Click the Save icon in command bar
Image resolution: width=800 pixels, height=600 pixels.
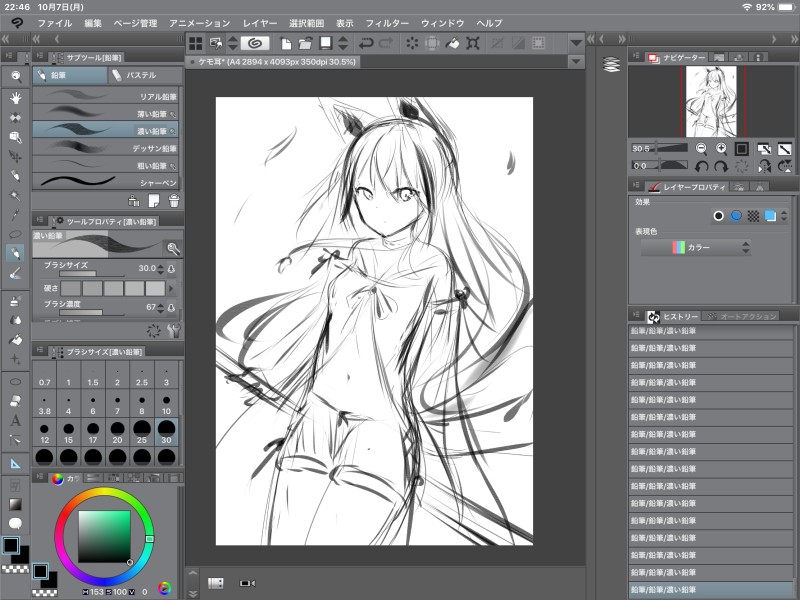[x=326, y=43]
